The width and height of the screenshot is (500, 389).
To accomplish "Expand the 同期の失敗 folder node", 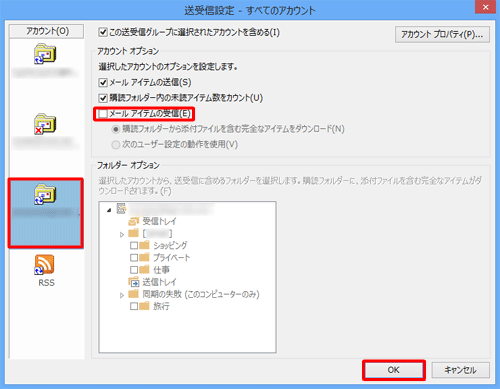I will (x=122, y=295).
